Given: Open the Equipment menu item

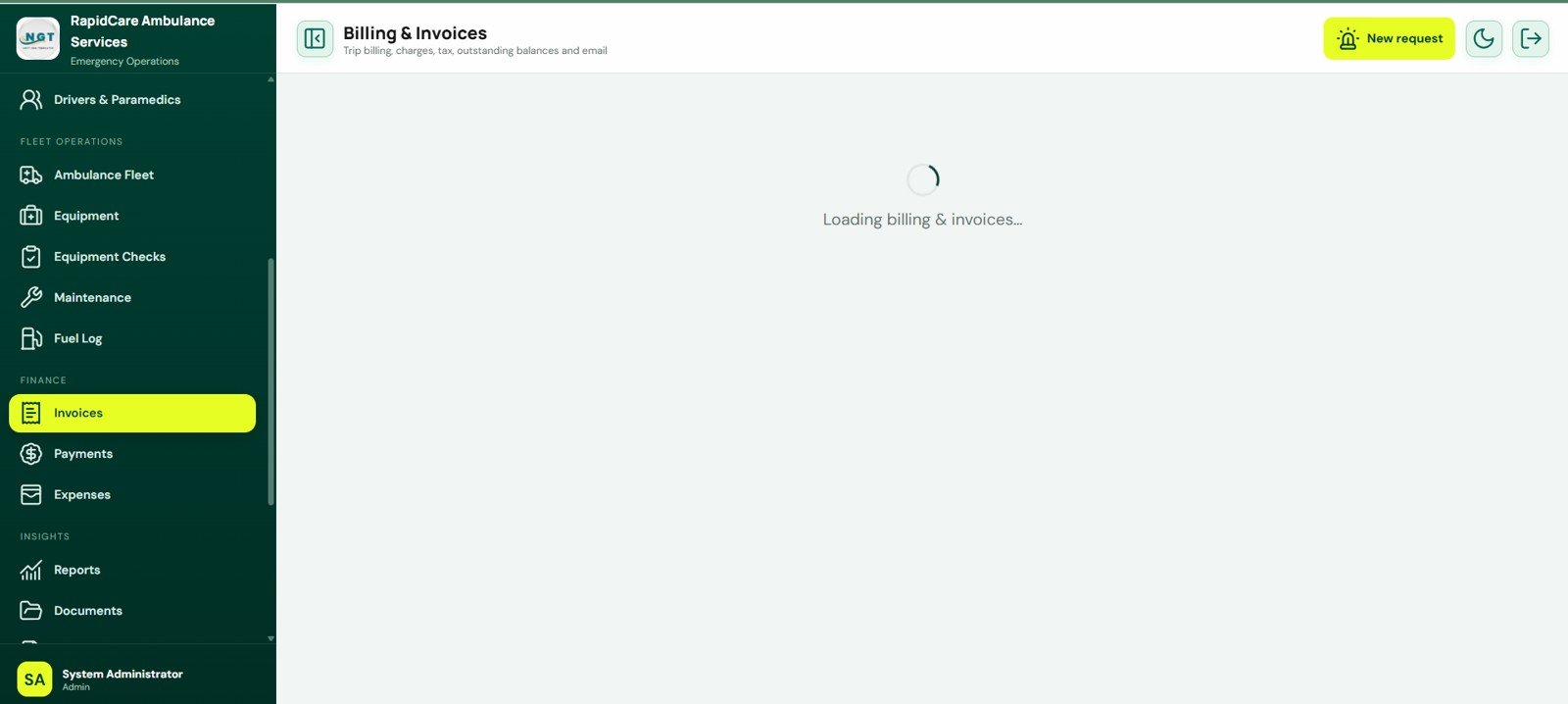Looking at the screenshot, I should click(132, 216).
